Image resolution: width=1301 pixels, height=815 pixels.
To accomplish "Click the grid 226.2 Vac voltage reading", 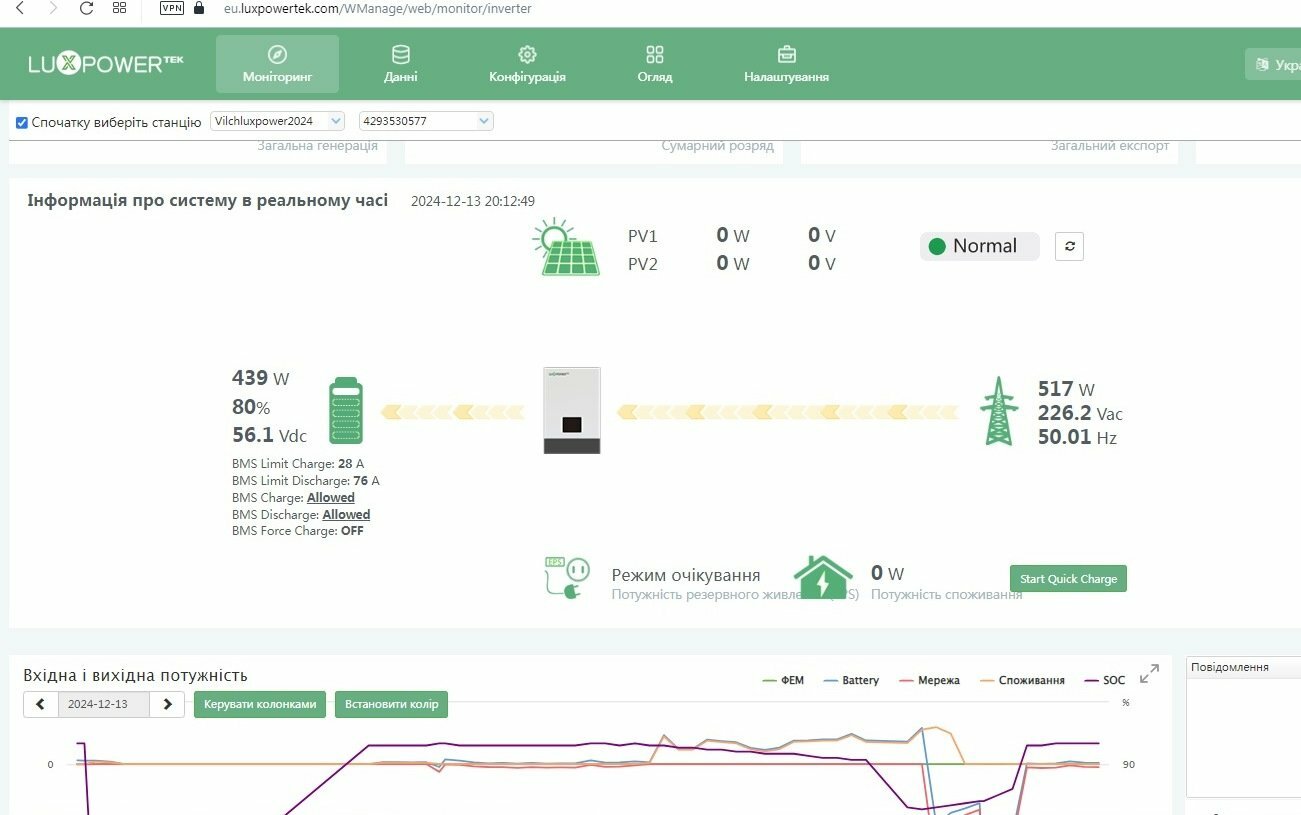I will pyautogui.click(x=1080, y=413).
